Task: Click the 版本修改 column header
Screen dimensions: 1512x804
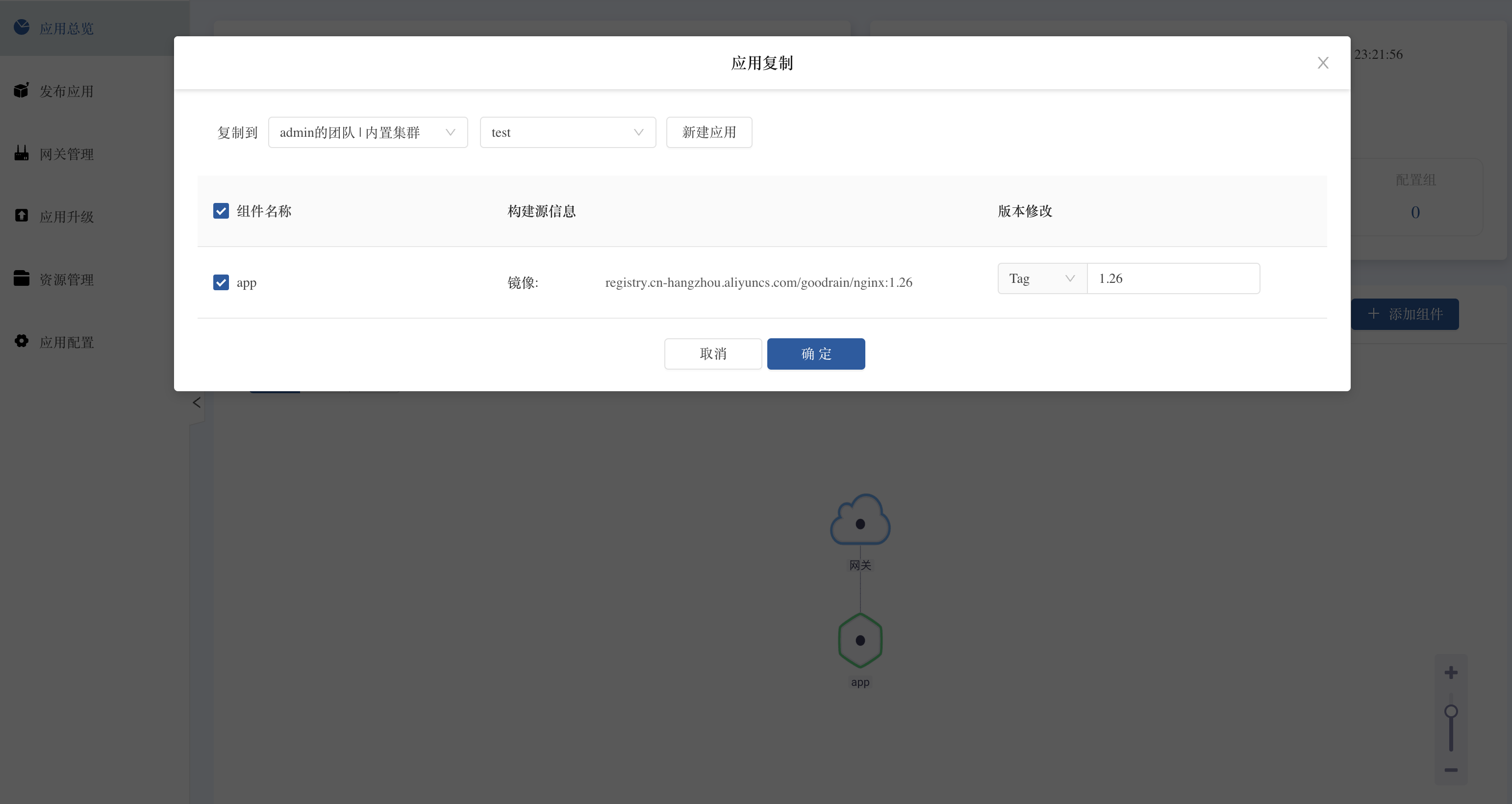Action: (x=1026, y=211)
